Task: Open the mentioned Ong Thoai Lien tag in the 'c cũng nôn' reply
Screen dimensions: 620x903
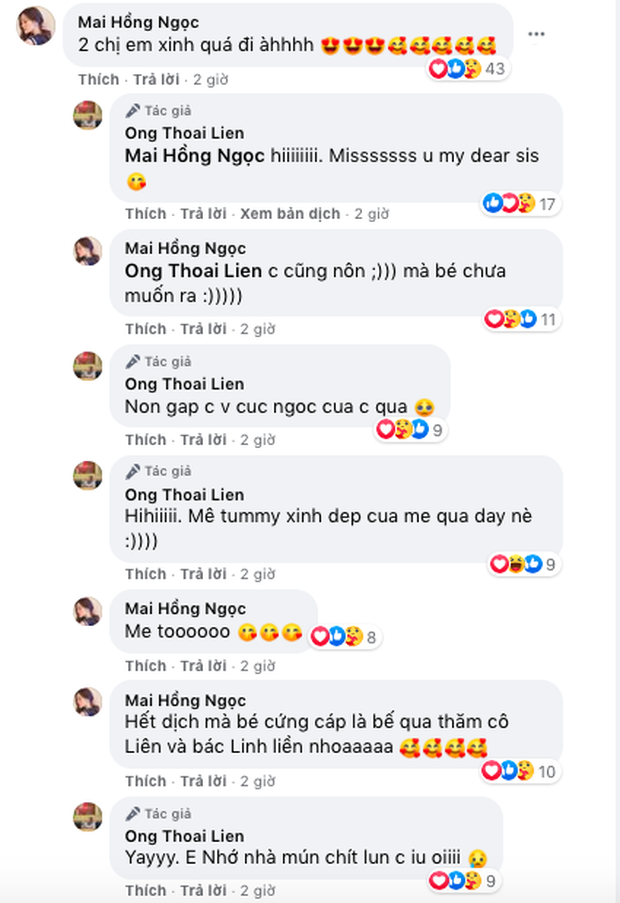Action: coord(193,271)
